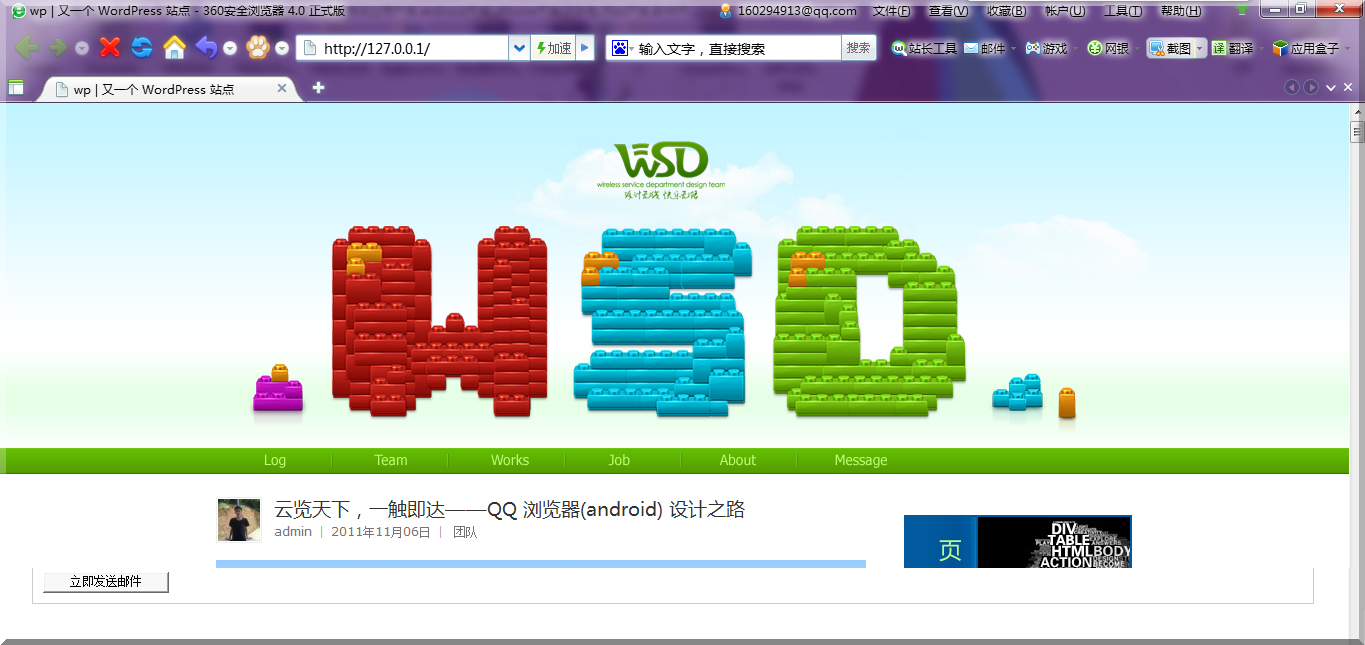Stop page loading with red X icon
This screenshot has width=1365, height=645.
click(x=109, y=47)
